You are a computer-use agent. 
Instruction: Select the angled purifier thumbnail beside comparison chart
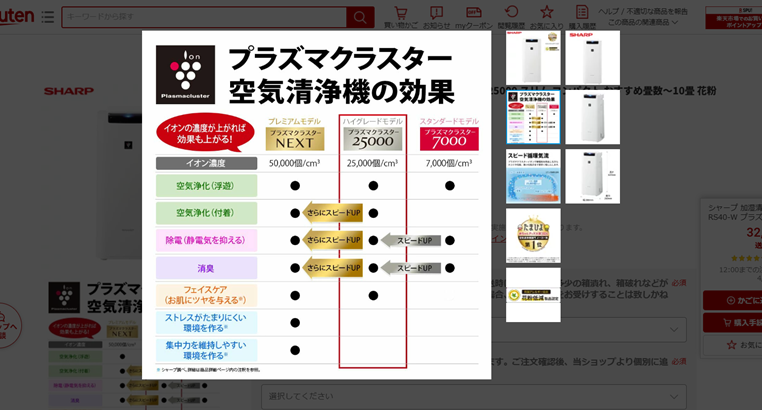(x=592, y=117)
